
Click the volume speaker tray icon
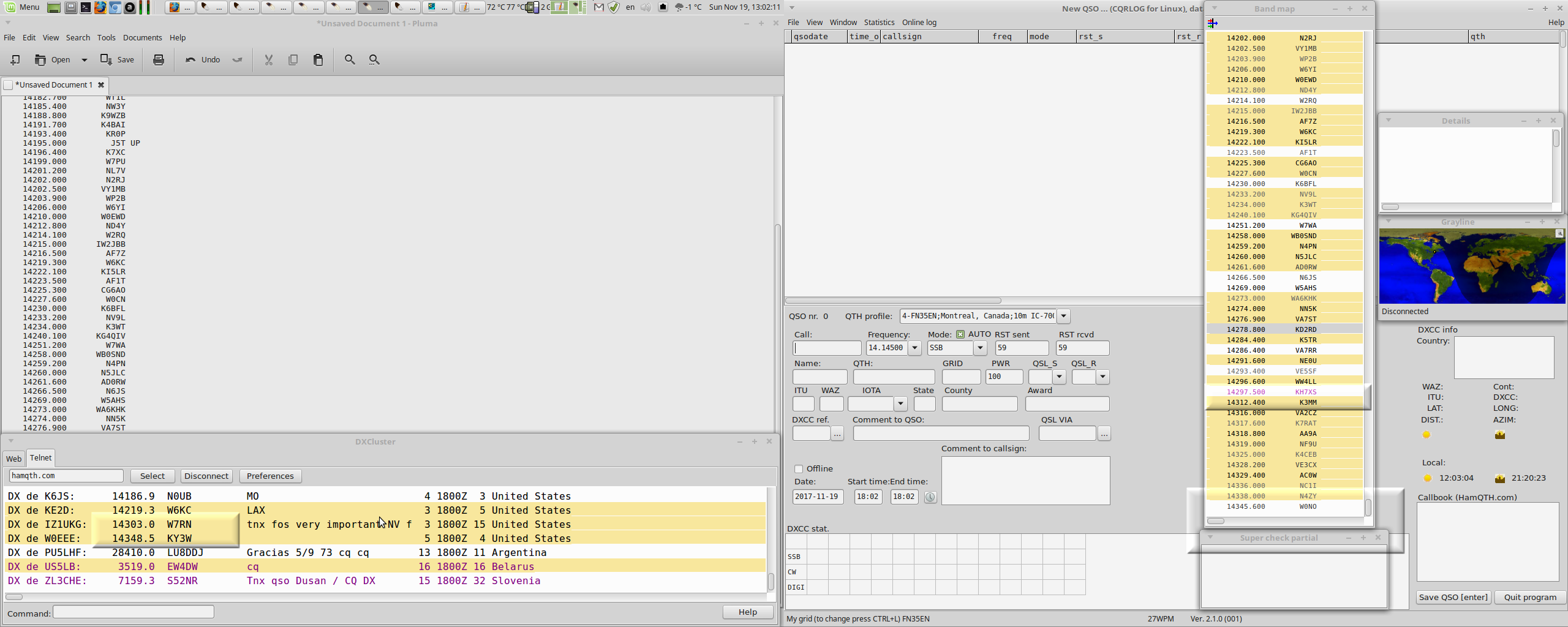click(x=646, y=7)
